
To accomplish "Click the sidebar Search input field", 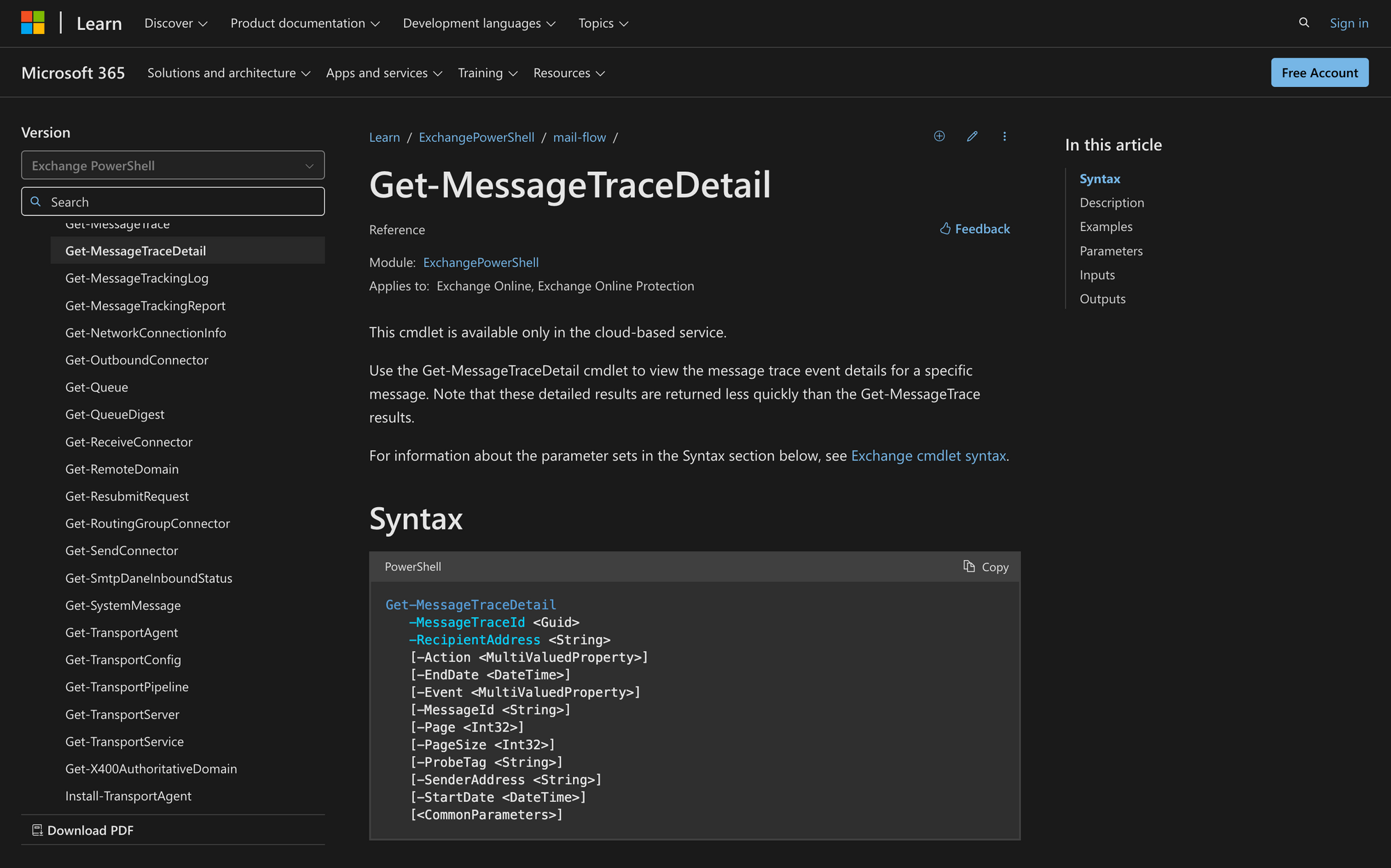I will [173, 202].
